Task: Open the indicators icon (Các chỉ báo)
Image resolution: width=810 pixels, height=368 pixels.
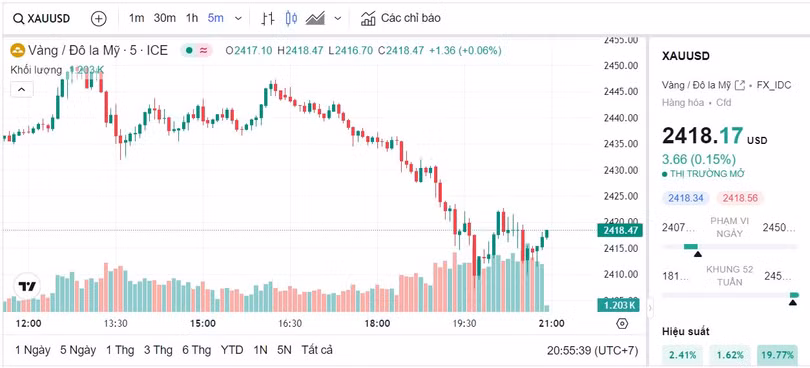Action: coord(368,19)
